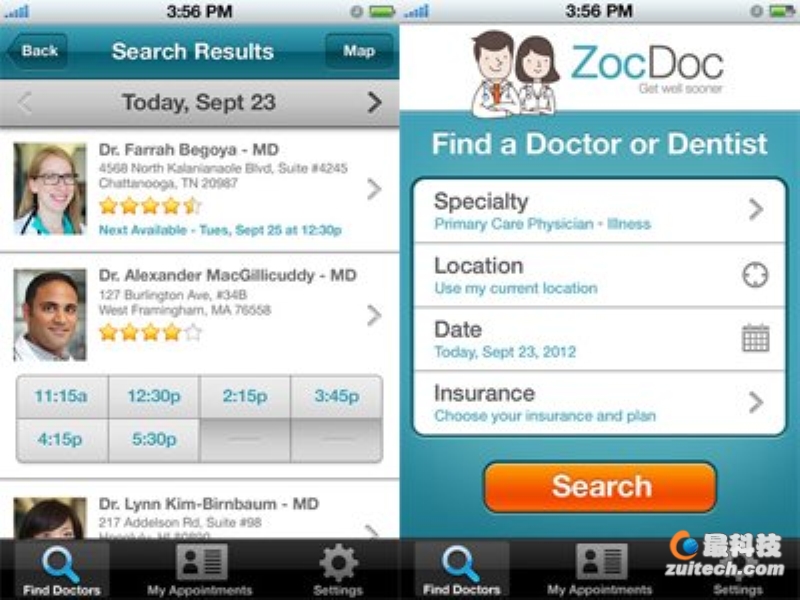Image resolution: width=800 pixels, height=600 pixels.
Task: Go to next day with right arrow
Action: (x=374, y=103)
